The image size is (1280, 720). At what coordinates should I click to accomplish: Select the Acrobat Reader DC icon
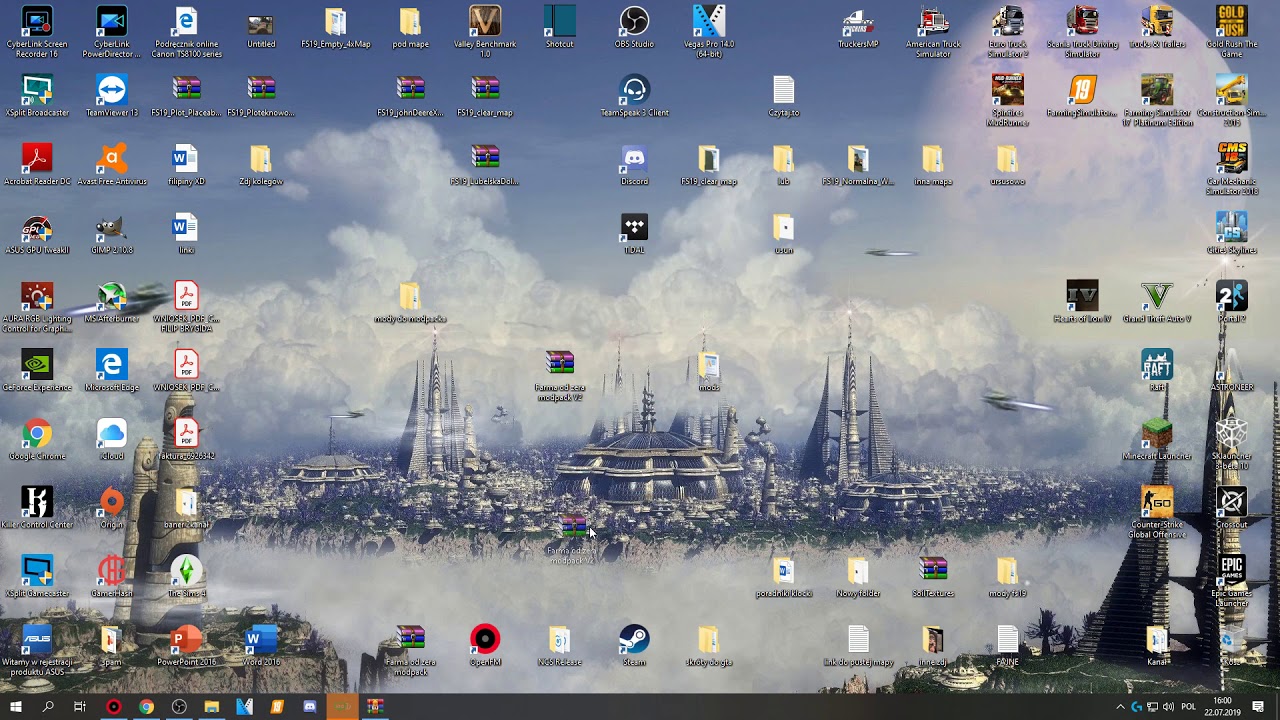[x=37, y=165]
